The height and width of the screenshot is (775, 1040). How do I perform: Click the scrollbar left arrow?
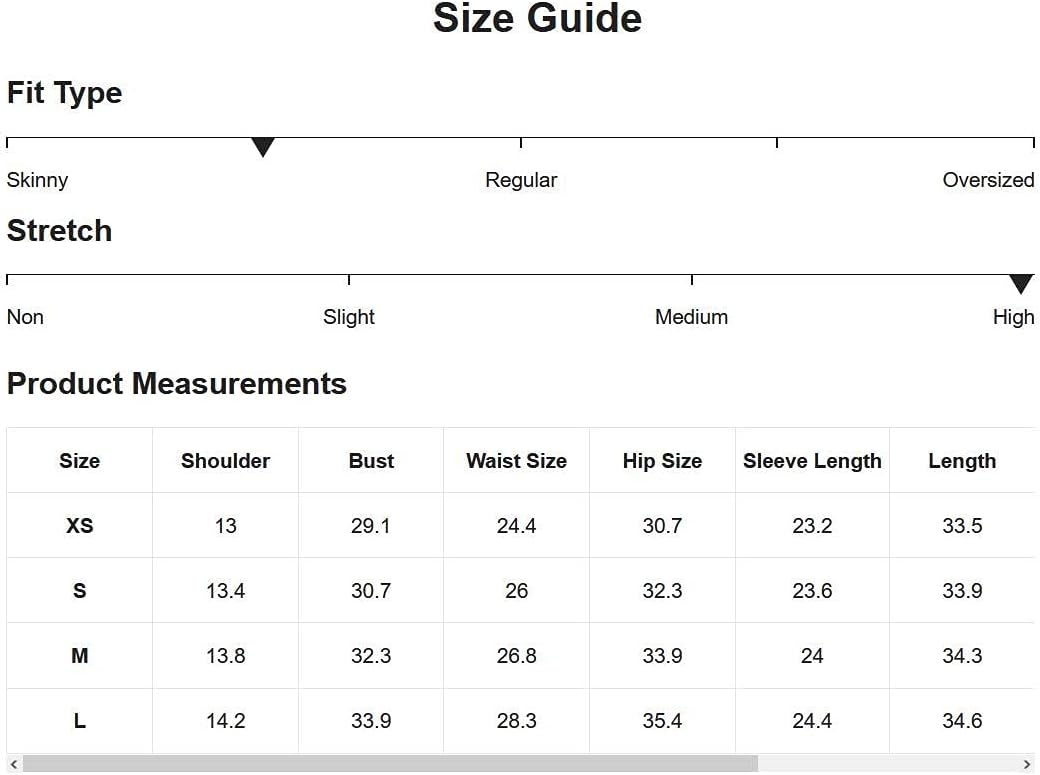(13, 764)
